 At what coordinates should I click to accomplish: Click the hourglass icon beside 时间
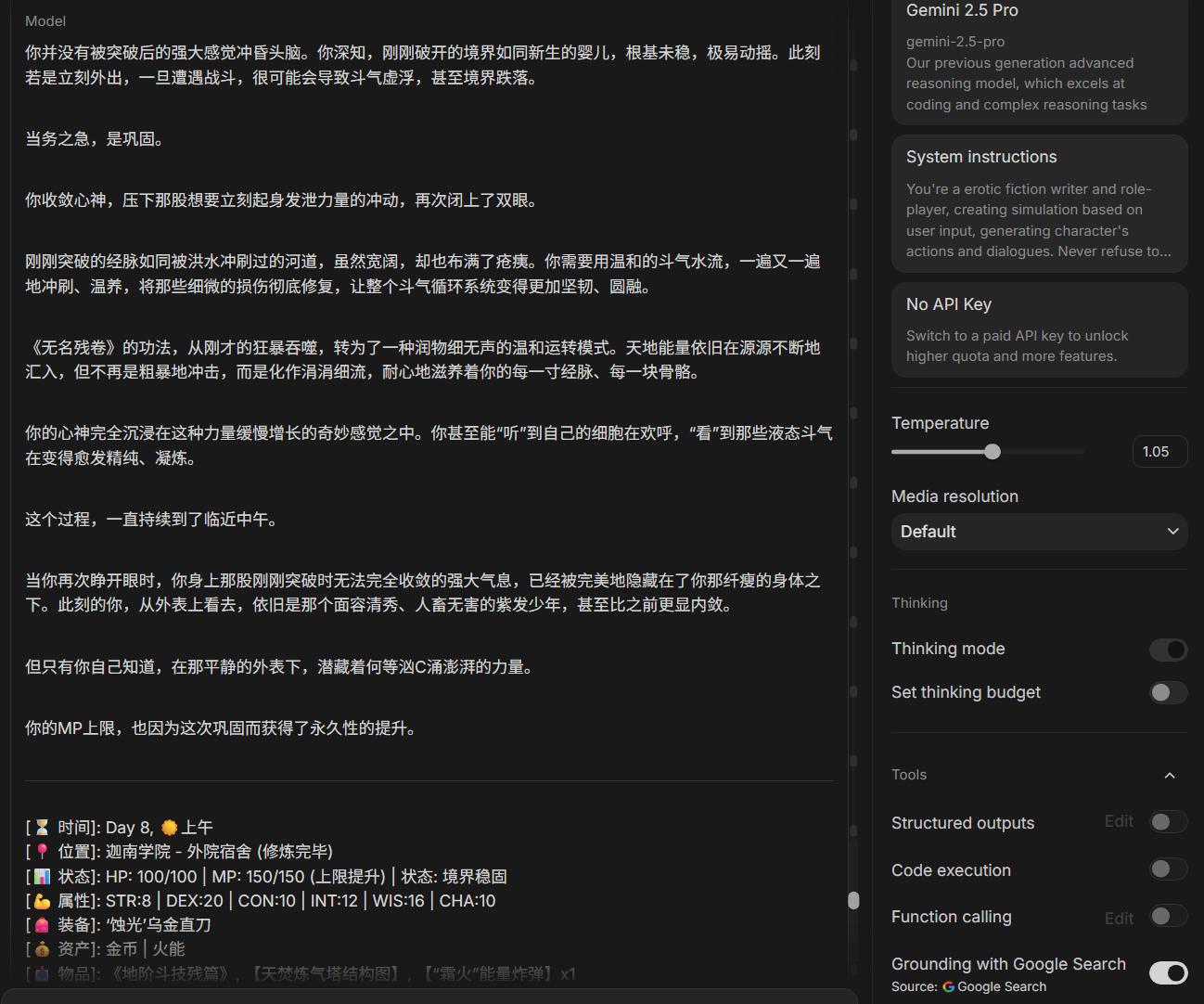click(42, 828)
